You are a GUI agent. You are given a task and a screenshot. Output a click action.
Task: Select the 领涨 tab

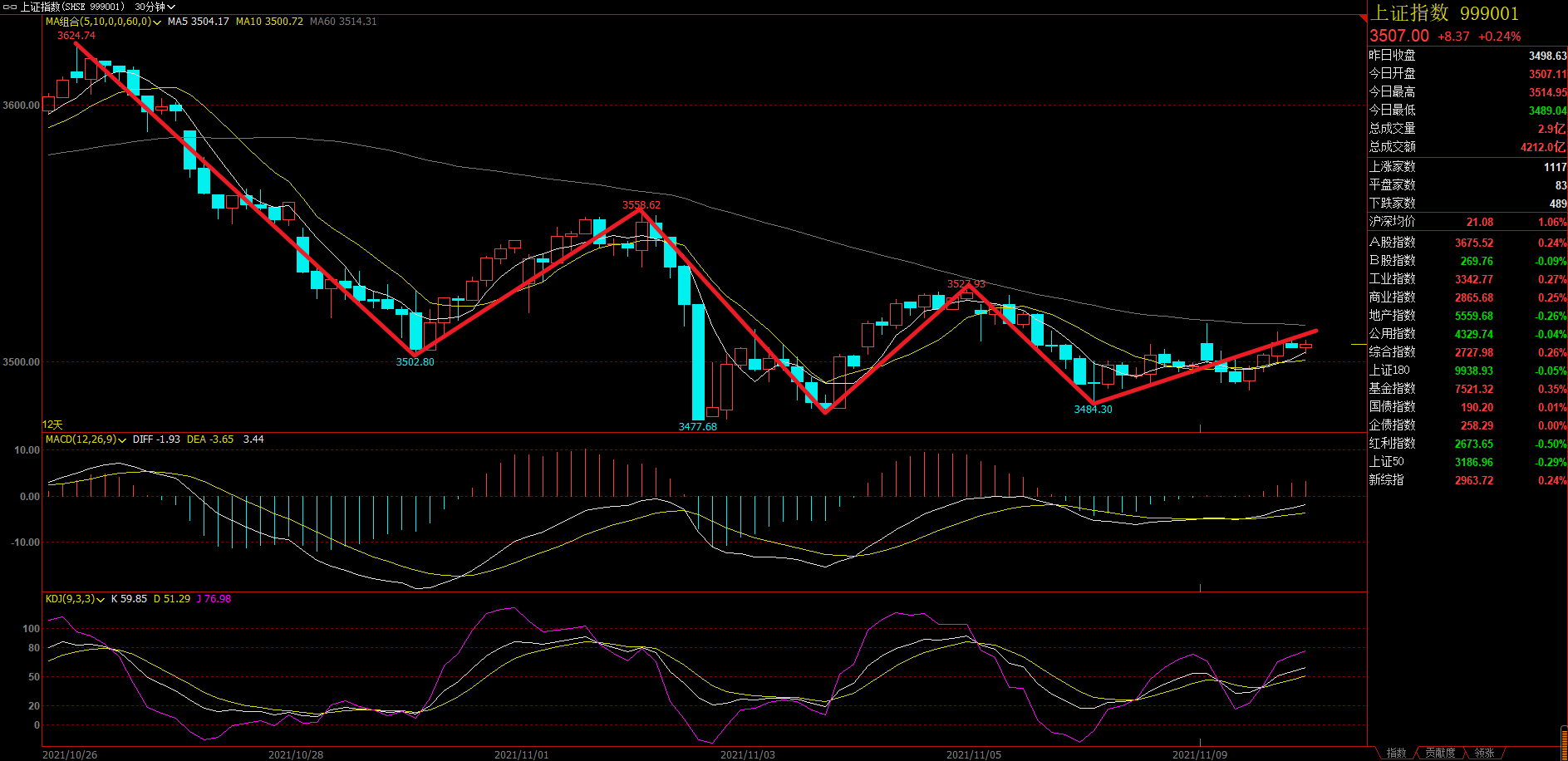1484,754
